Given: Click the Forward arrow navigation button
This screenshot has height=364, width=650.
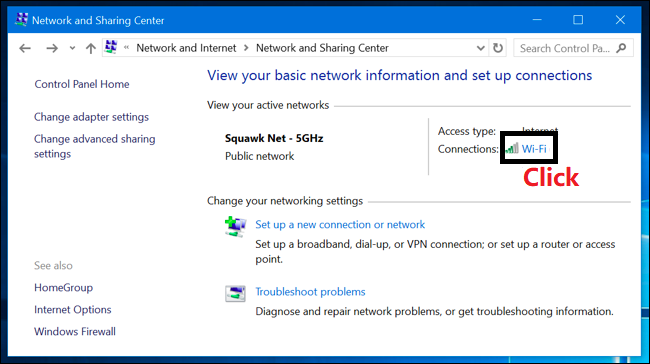Looking at the screenshot, I should point(52,49).
